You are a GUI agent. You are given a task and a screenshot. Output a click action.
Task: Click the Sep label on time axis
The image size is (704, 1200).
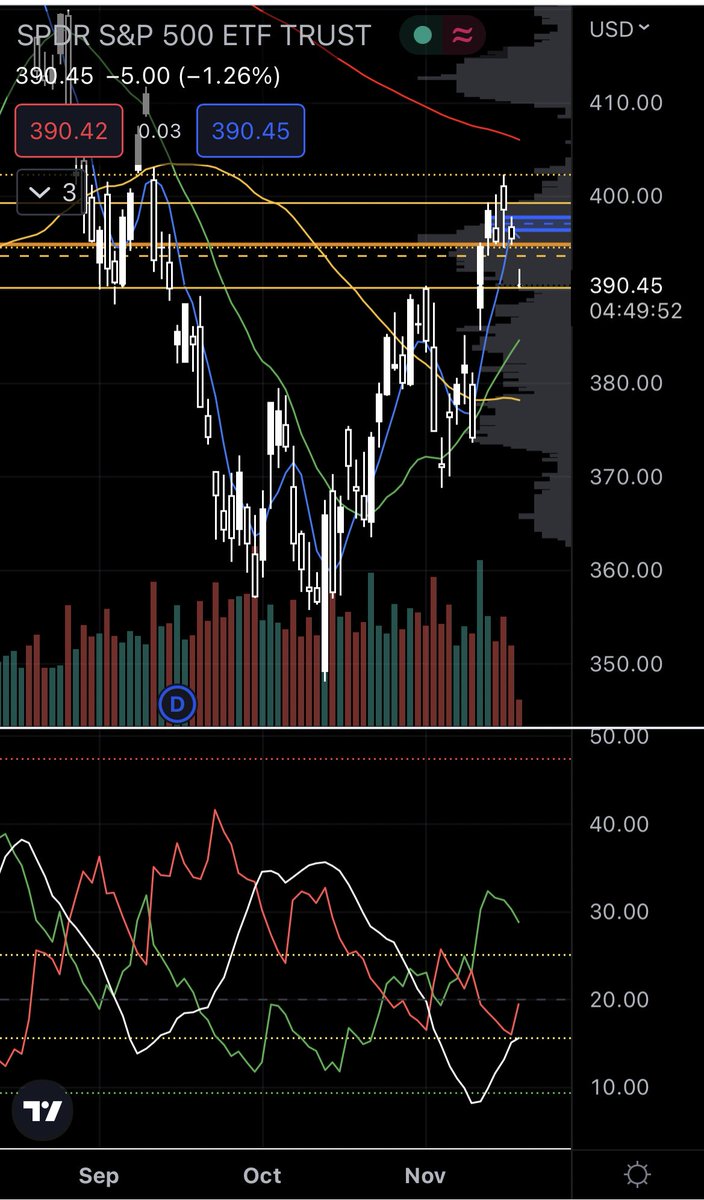(x=98, y=1175)
